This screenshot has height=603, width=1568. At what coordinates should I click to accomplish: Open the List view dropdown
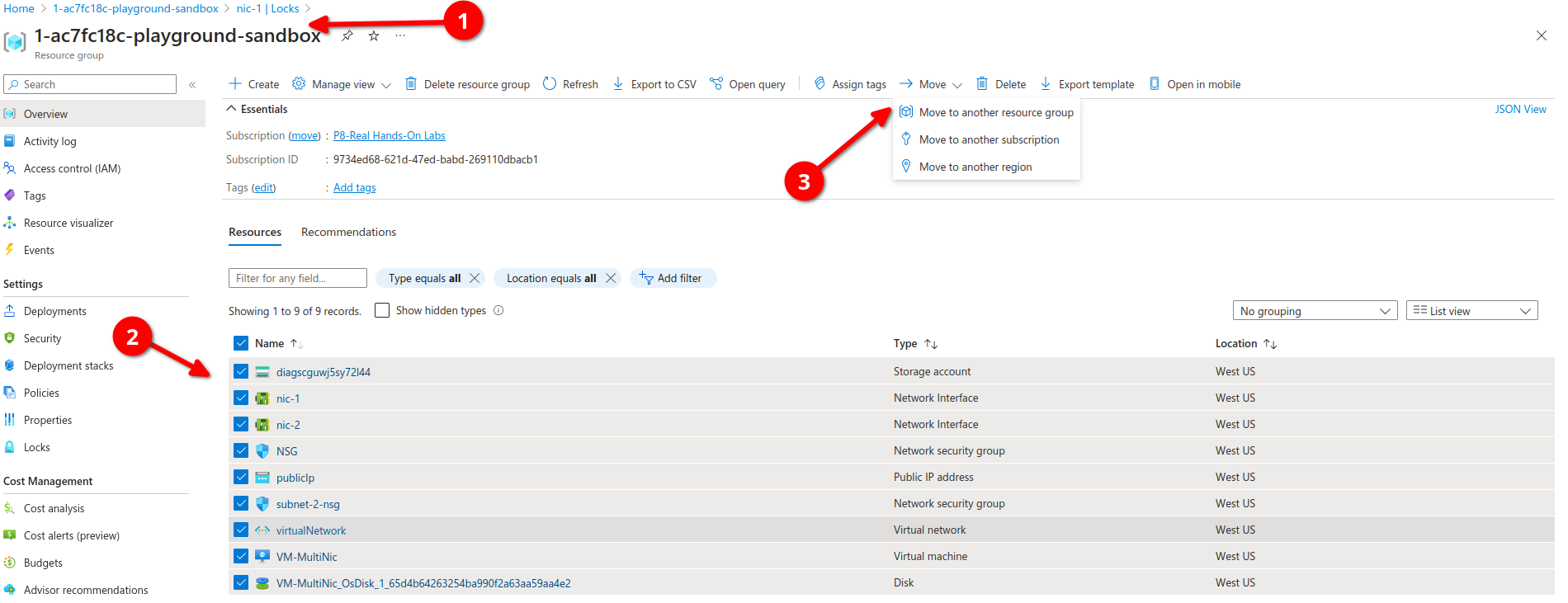pyautogui.click(x=1471, y=311)
